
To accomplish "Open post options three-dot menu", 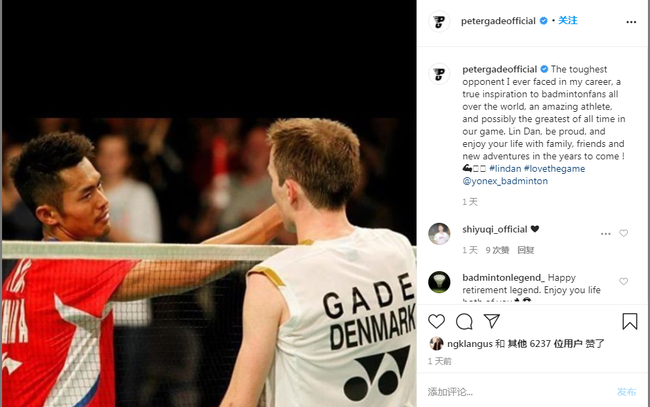I will point(631,22).
